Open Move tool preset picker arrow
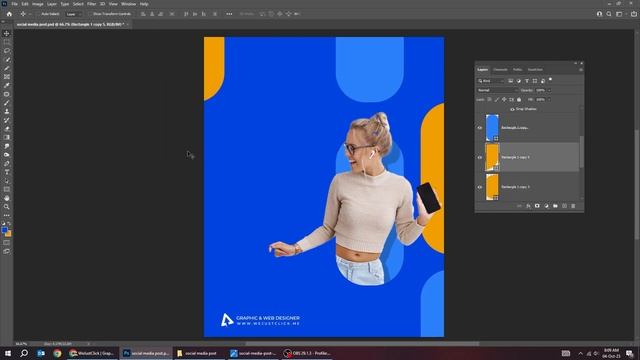 [x=30, y=14]
